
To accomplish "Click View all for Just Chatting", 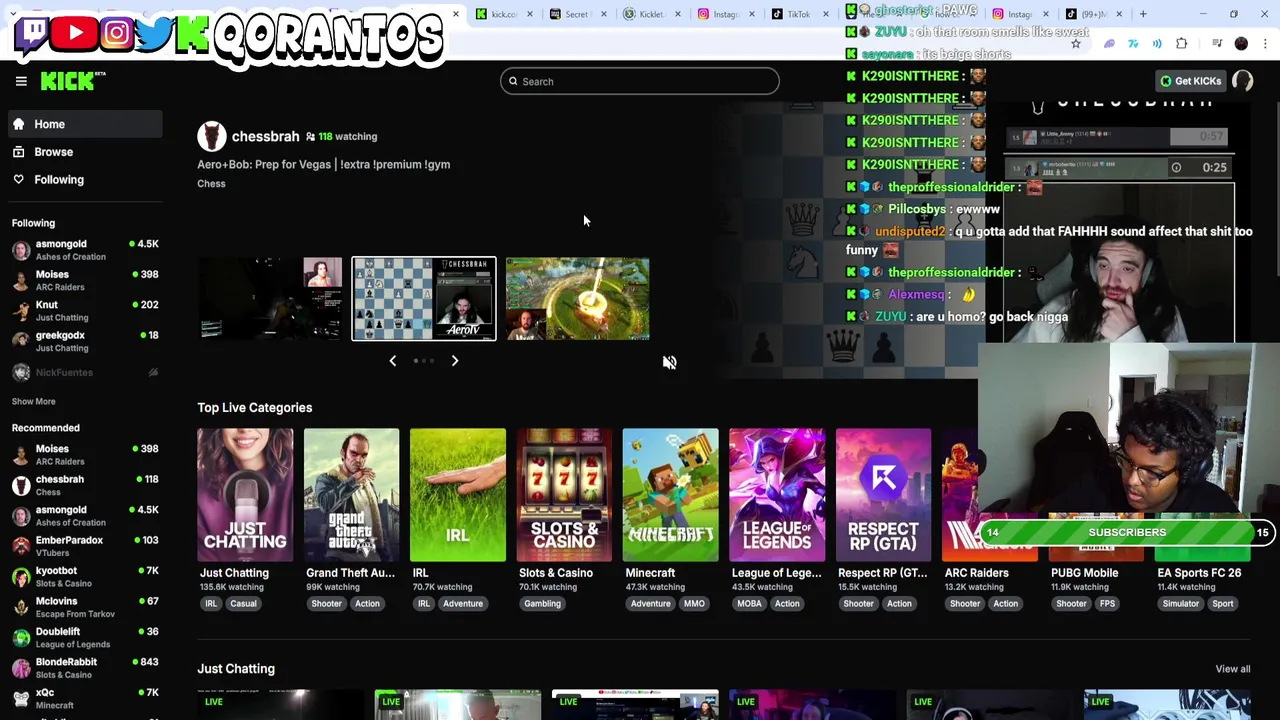I will click(x=1232, y=669).
